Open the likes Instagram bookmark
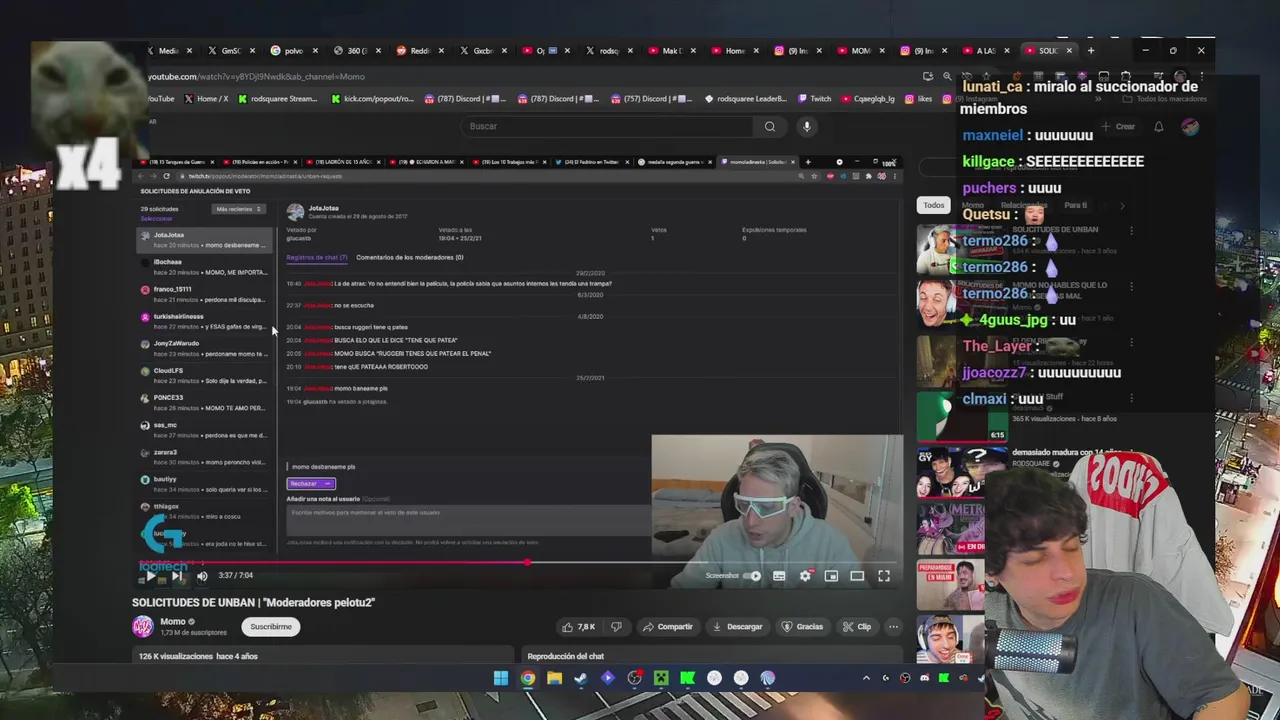This screenshot has height=720, width=1280. pos(919,99)
